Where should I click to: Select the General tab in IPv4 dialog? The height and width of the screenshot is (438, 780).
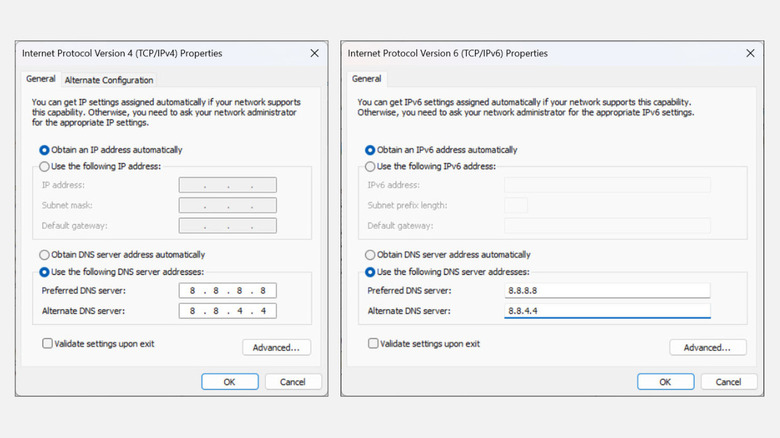tap(40, 80)
